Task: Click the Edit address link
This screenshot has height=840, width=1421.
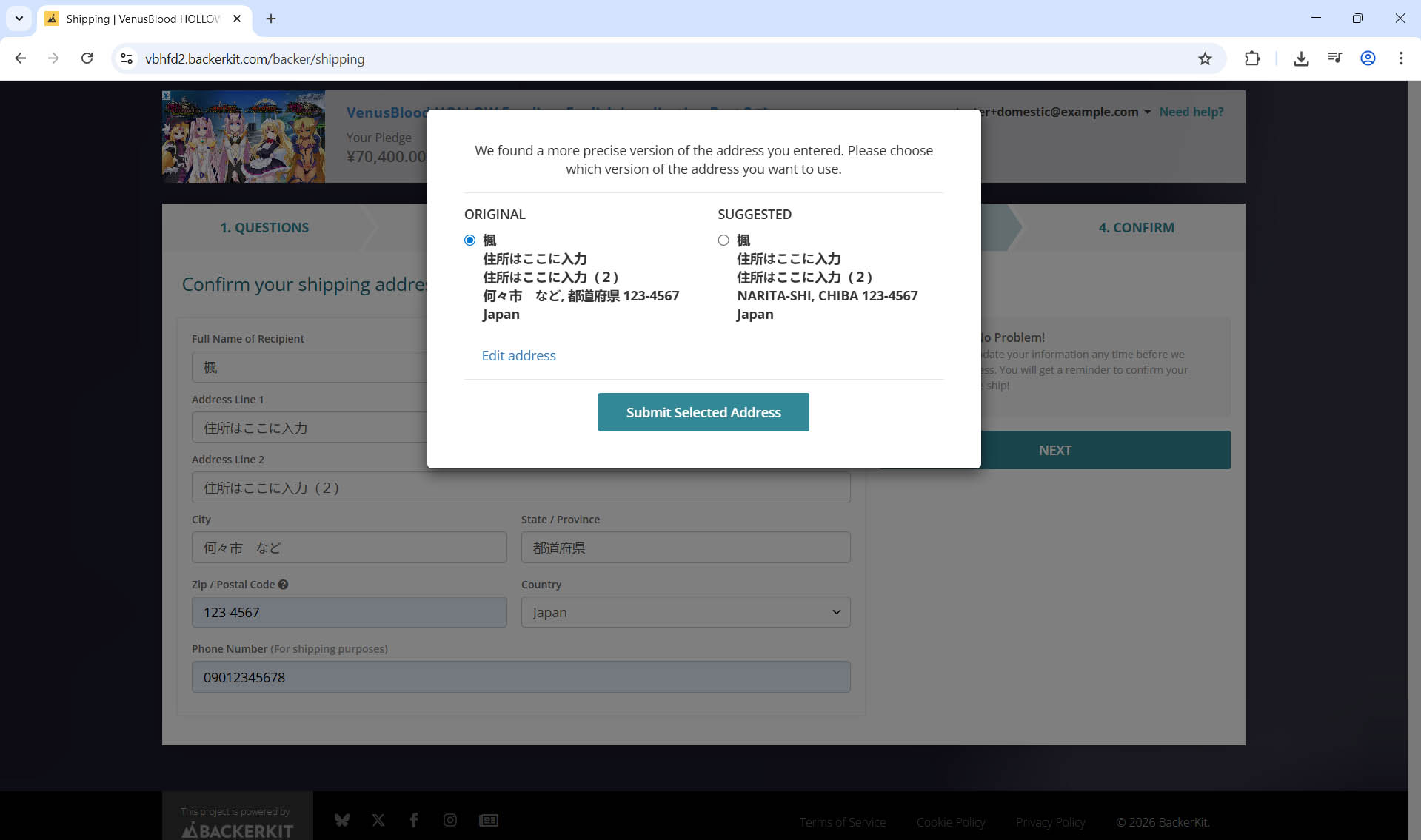Action: (x=518, y=356)
